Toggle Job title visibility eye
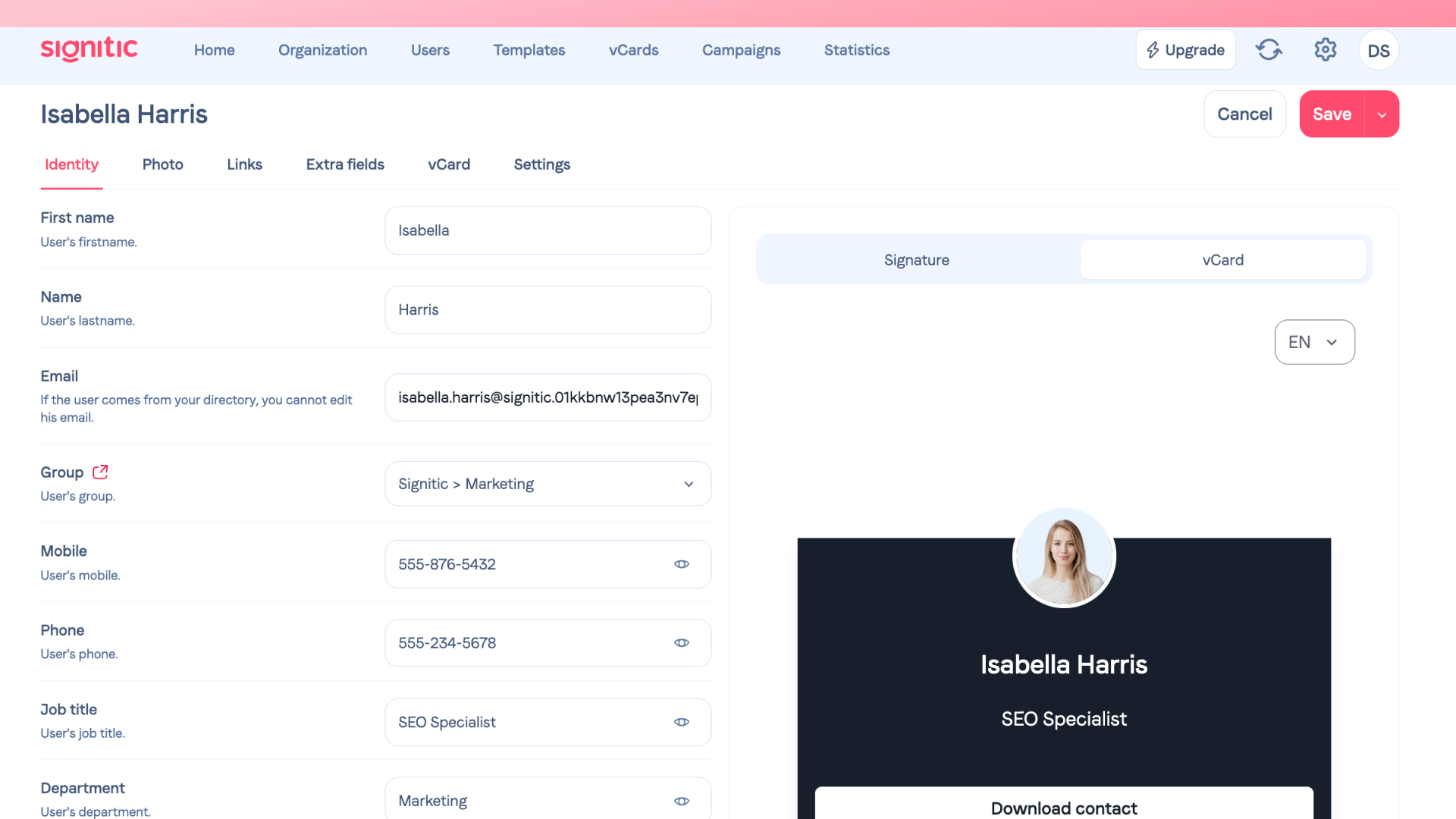Image resolution: width=1456 pixels, height=819 pixels. coord(682,722)
